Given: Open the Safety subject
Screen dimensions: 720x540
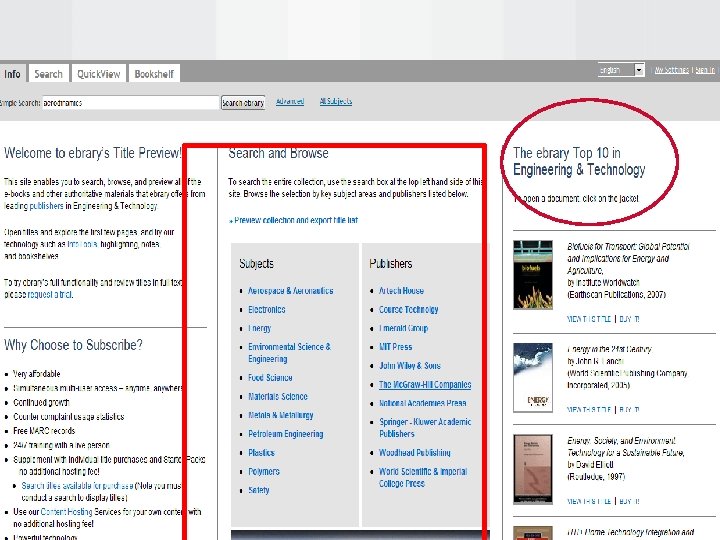Looking at the screenshot, I should (x=259, y=490).
